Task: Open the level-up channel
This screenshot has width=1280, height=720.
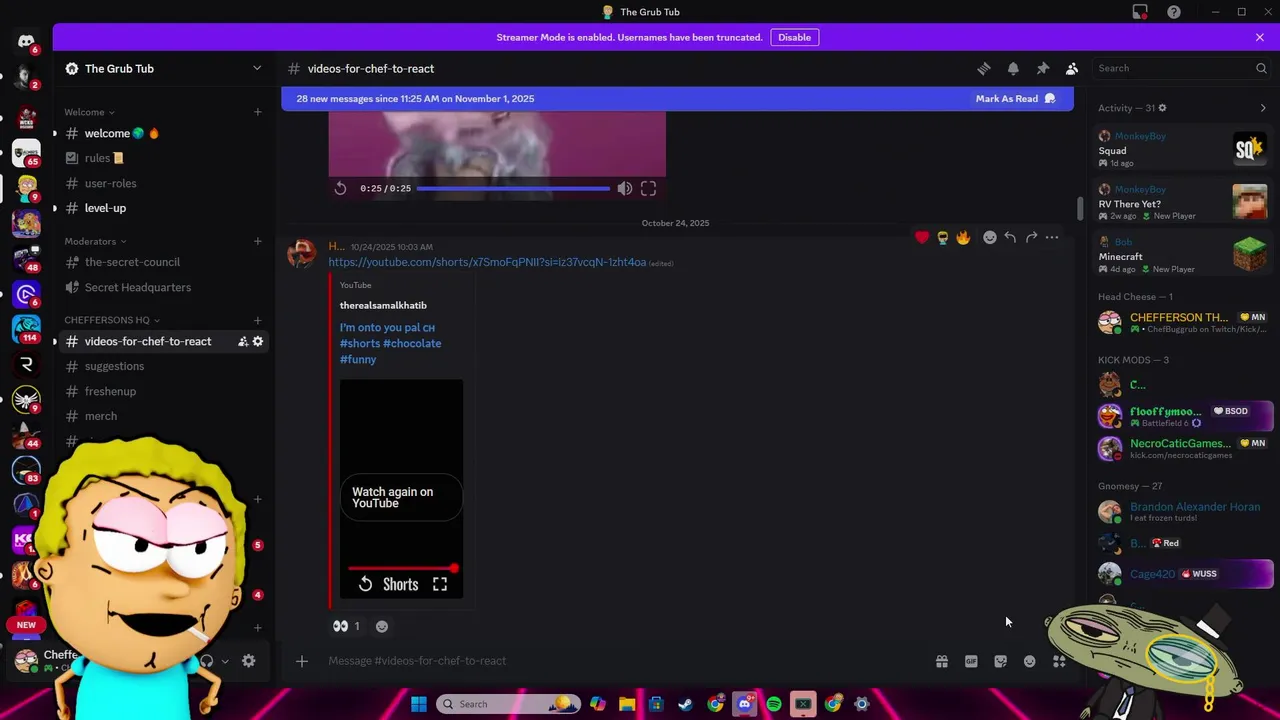Action: tap(163, 208)
